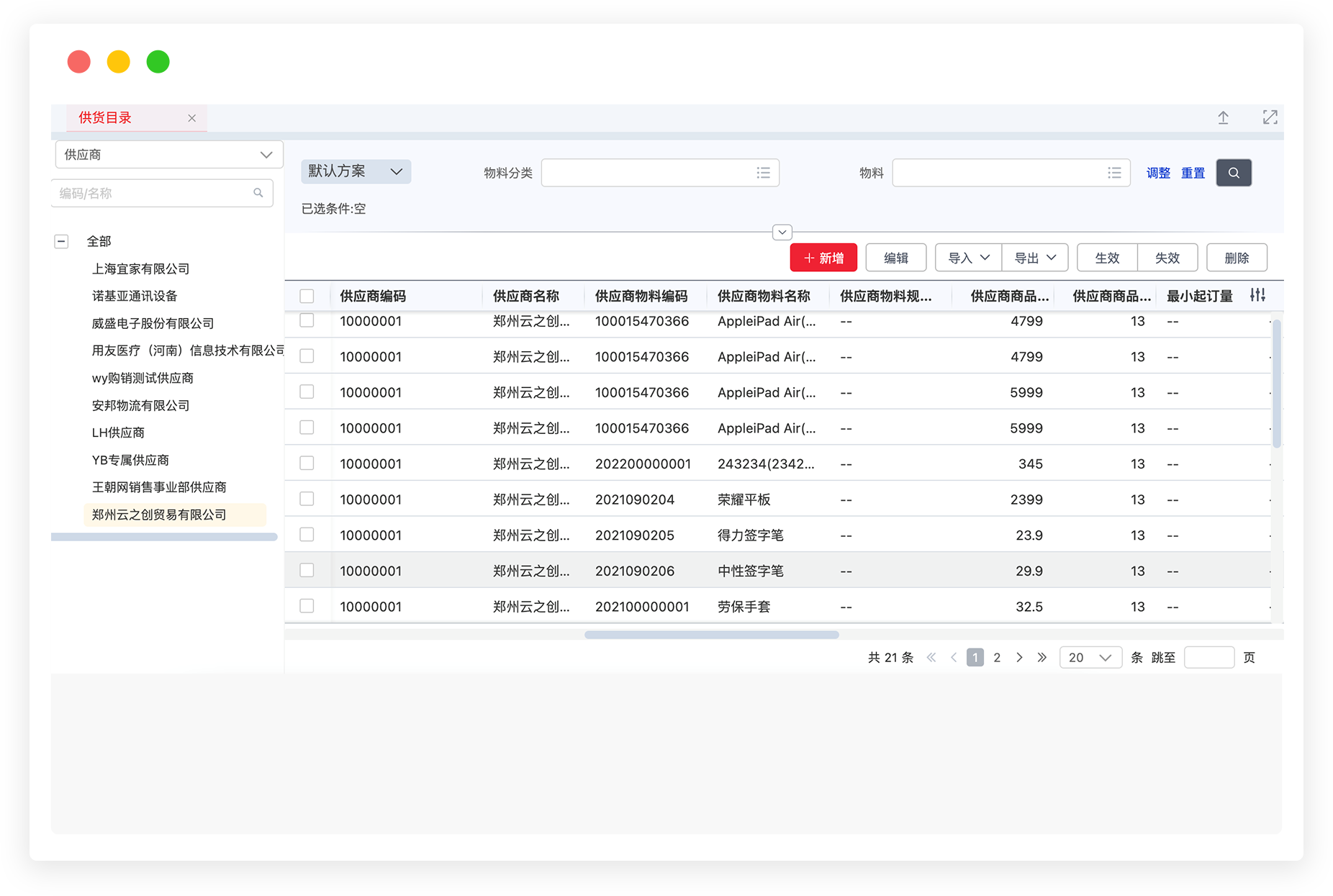
Task: Open the page size 20 dropdown
Action: pyautogui.click(x=1090, y=657)
